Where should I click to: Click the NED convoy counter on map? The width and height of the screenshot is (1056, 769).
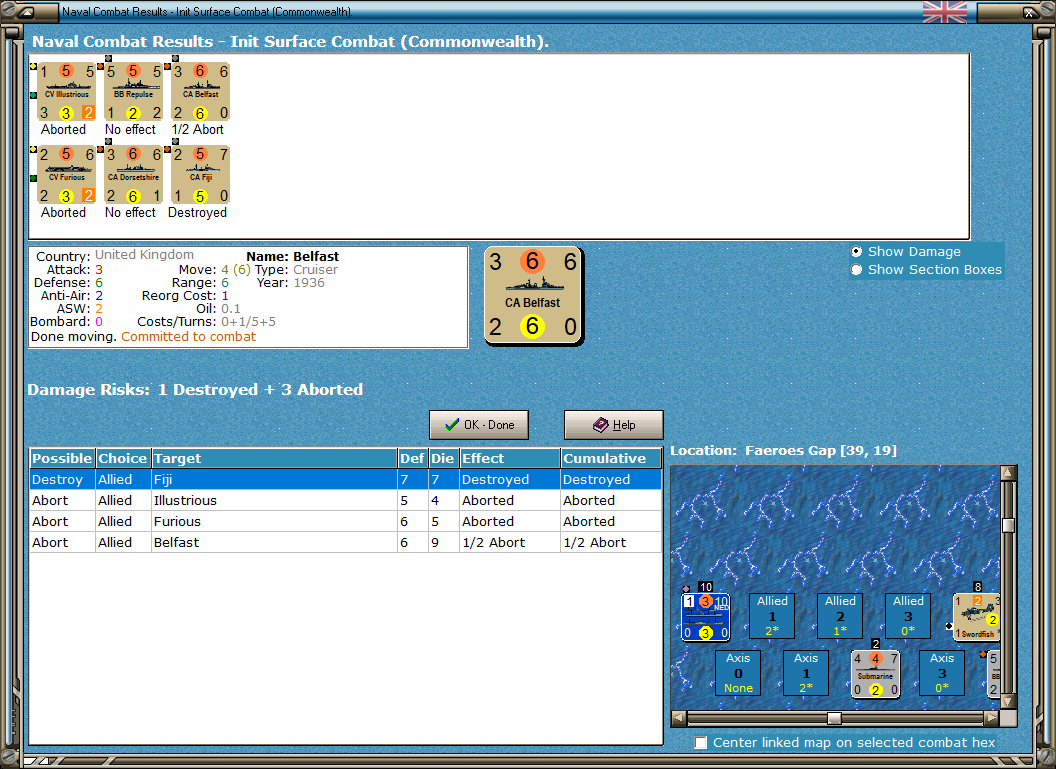[705, 616]
